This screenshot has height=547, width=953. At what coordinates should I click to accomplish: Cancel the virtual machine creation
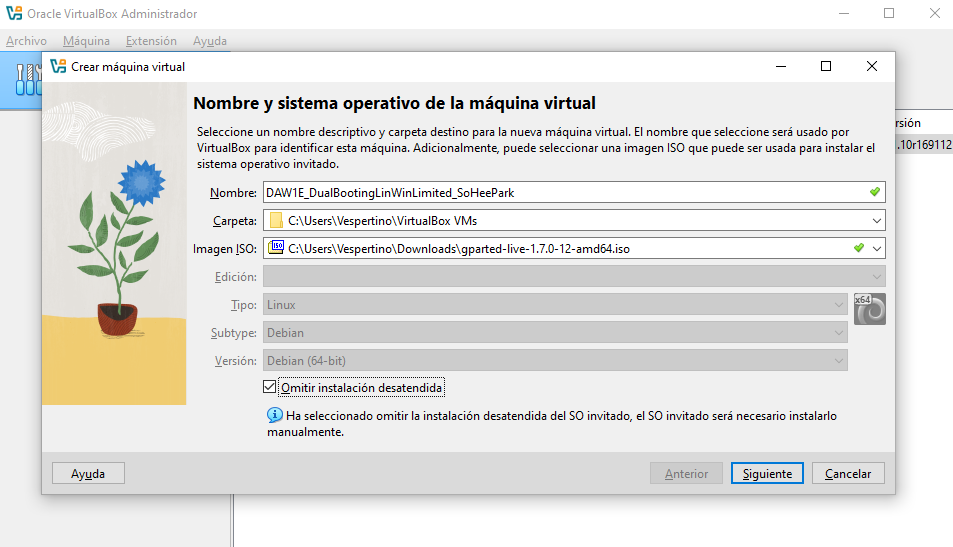tap(848, 473)
